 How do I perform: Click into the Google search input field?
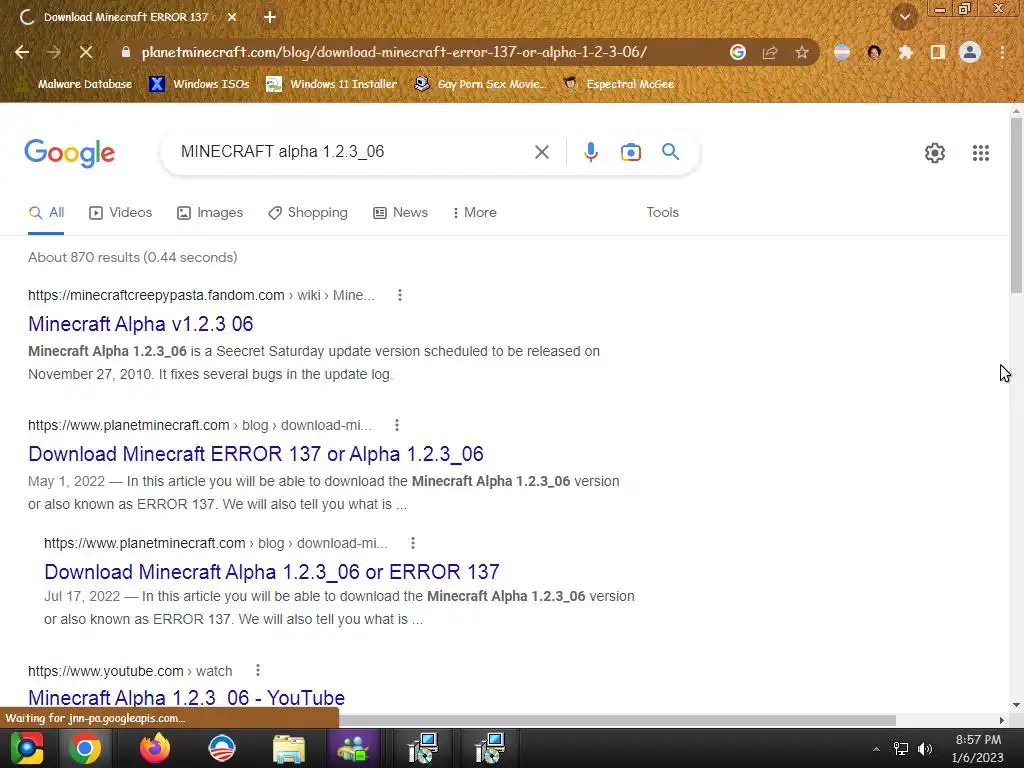pos(353,152)
